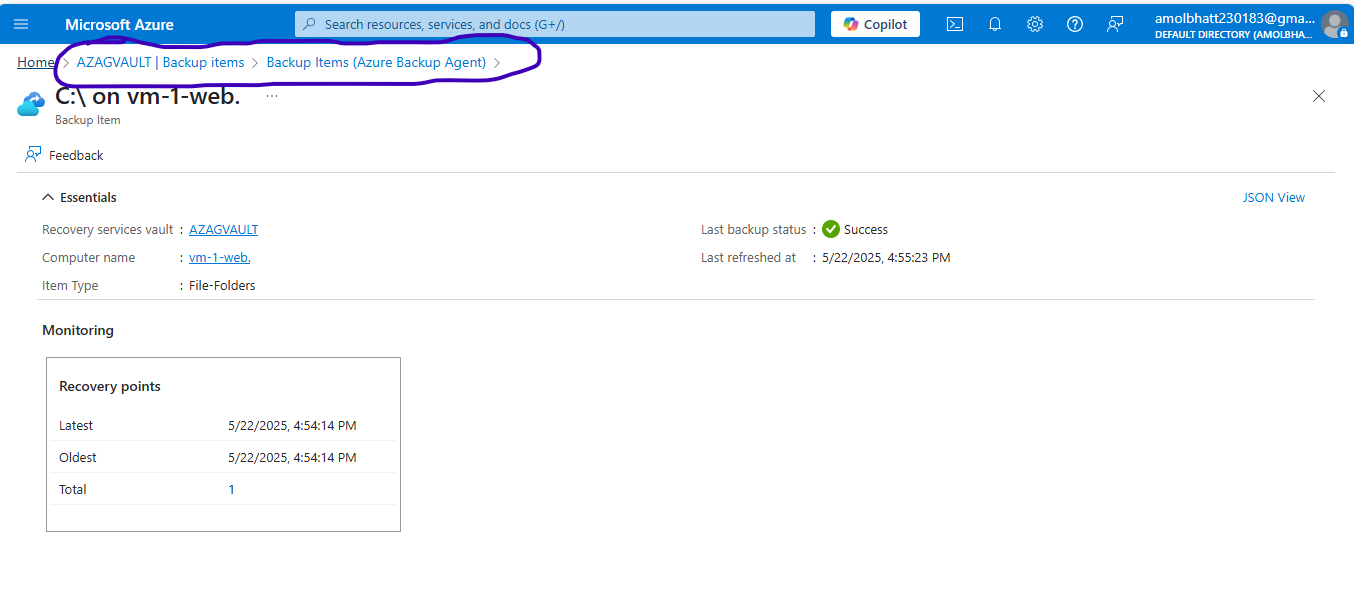Navigate to Home breadcrumb
The width and height of the screenshot is (1354, 601).
[x=33, y=62]
